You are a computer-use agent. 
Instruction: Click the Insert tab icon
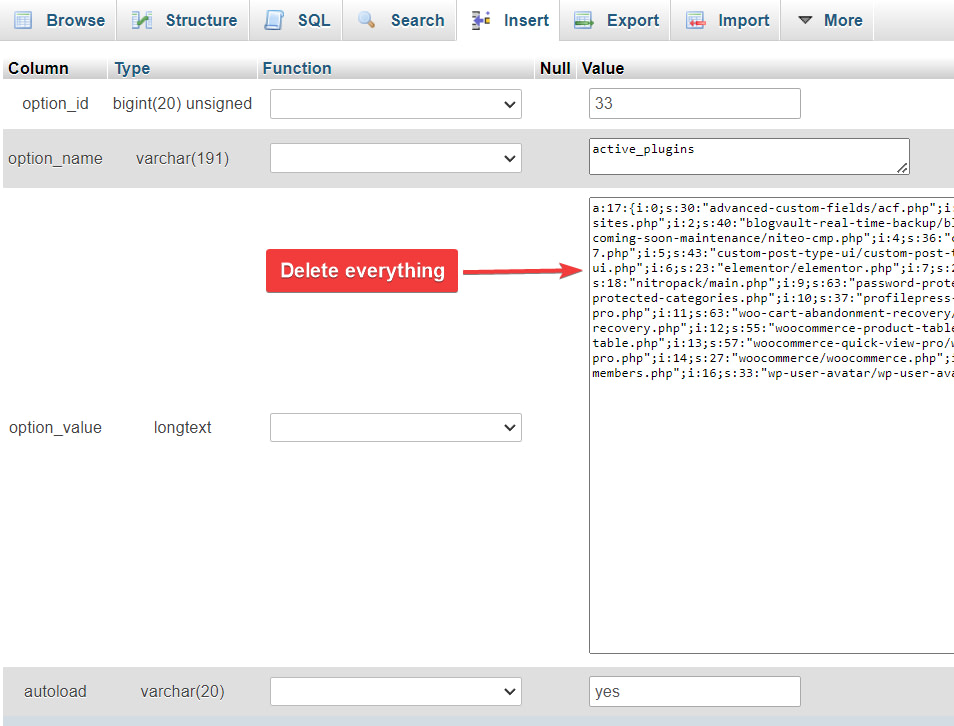[479, 19]
